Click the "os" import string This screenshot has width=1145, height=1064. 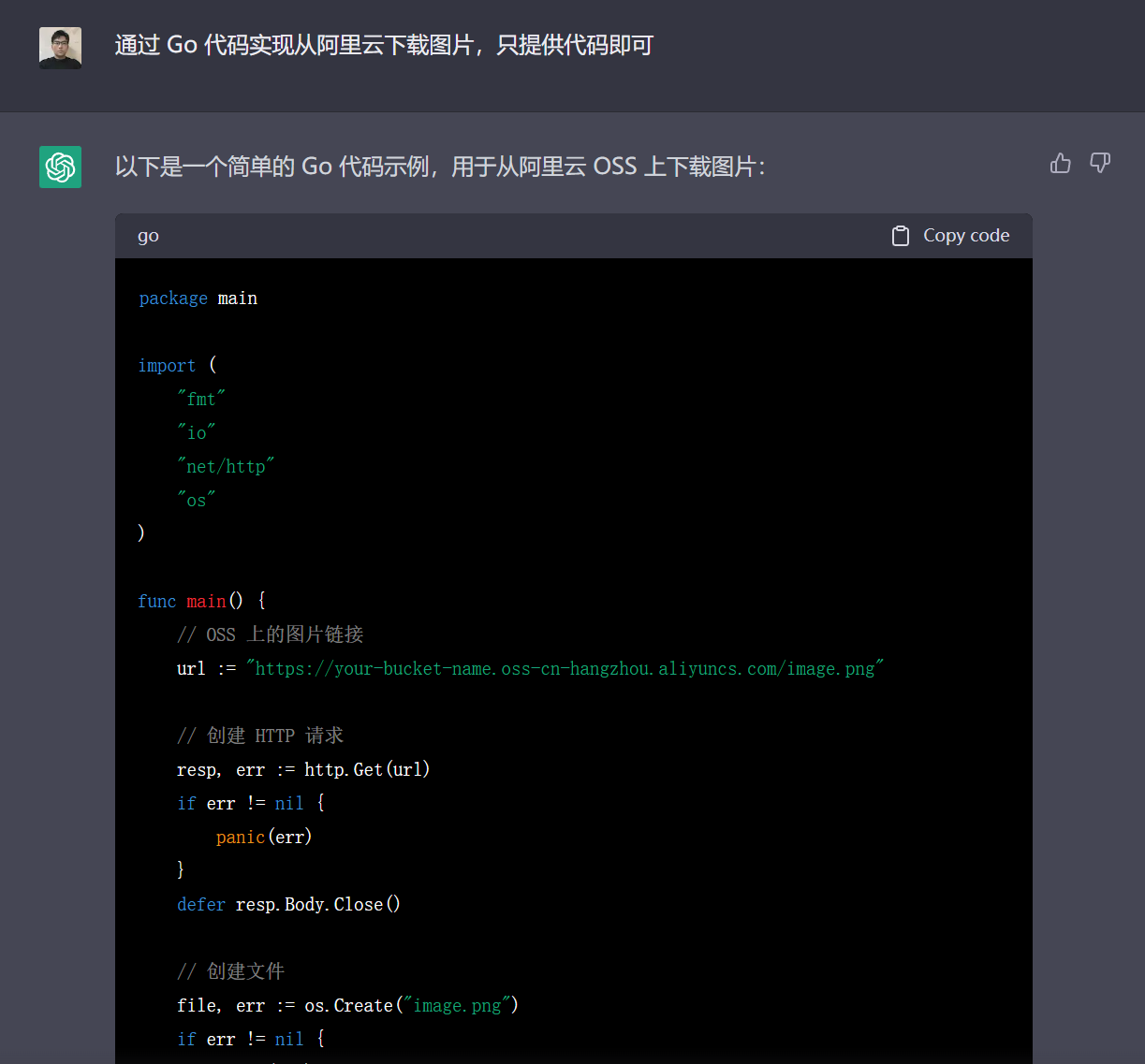click(197, 500)
